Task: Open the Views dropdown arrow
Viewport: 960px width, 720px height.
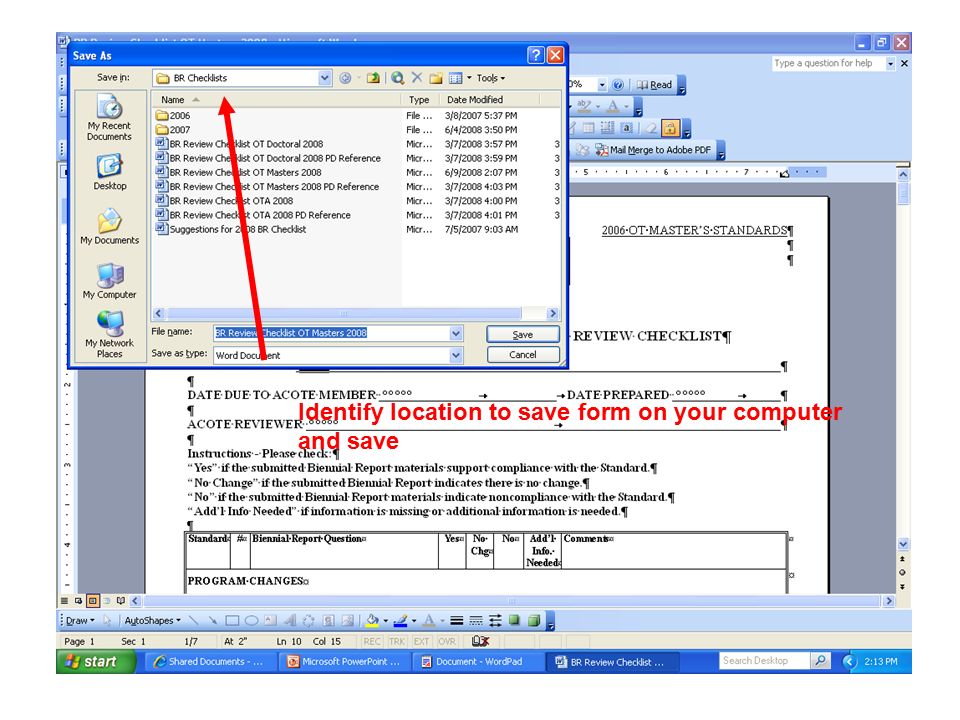Action: tap(470, 78)
